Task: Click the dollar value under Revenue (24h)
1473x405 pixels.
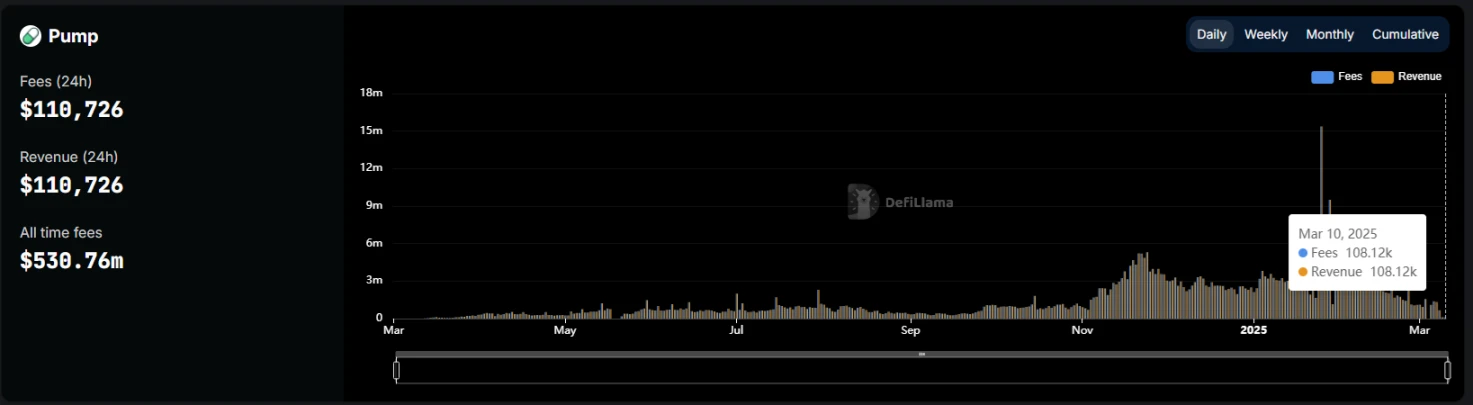Action: [71, 185]
